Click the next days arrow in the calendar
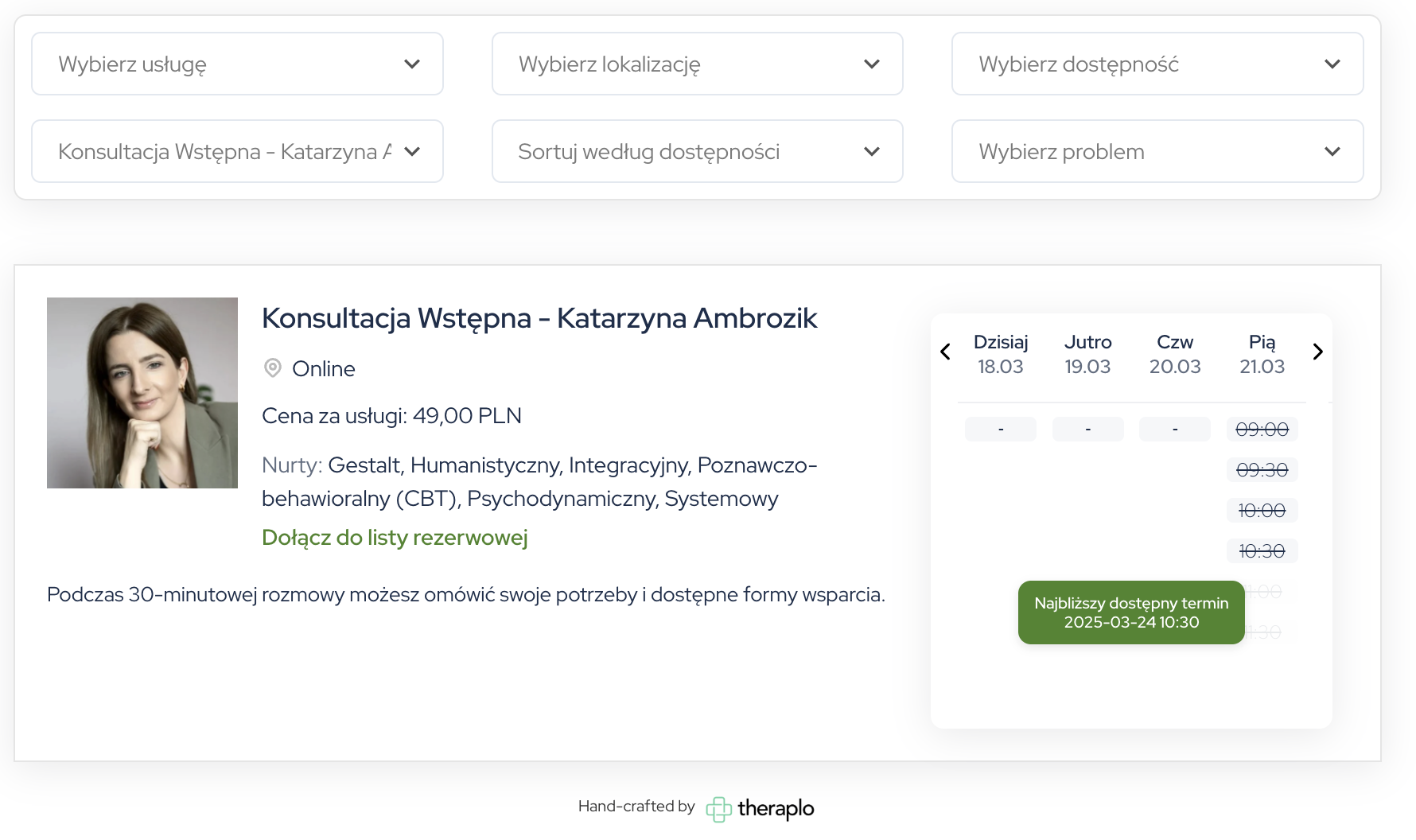Viewport: 1416px width, 840px height. coord(1318,351)
